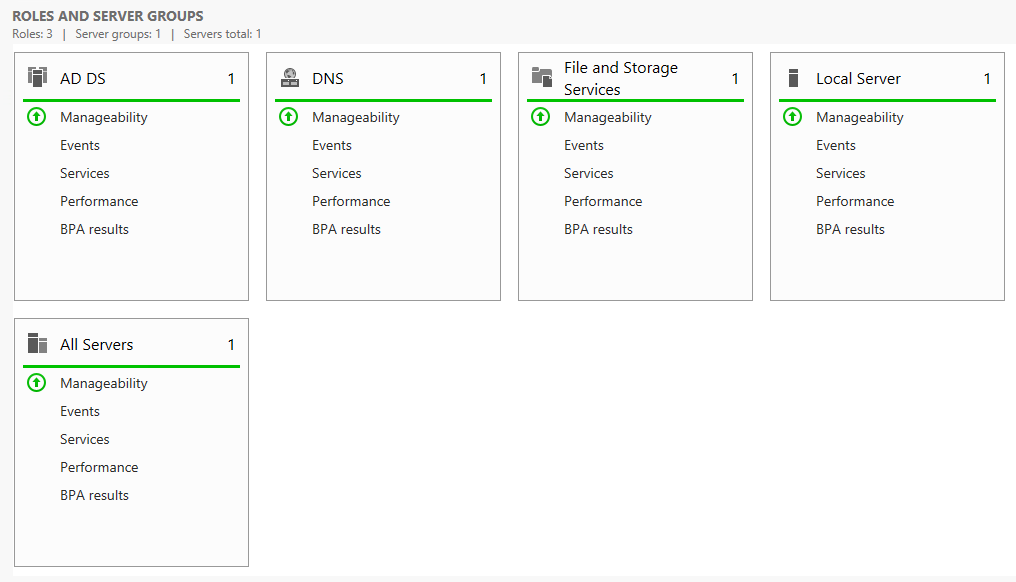The height and width of the screenshot is (582, 1016).
Task: Open Services under File and Storage Services
Action: click(x=588, y=173)
